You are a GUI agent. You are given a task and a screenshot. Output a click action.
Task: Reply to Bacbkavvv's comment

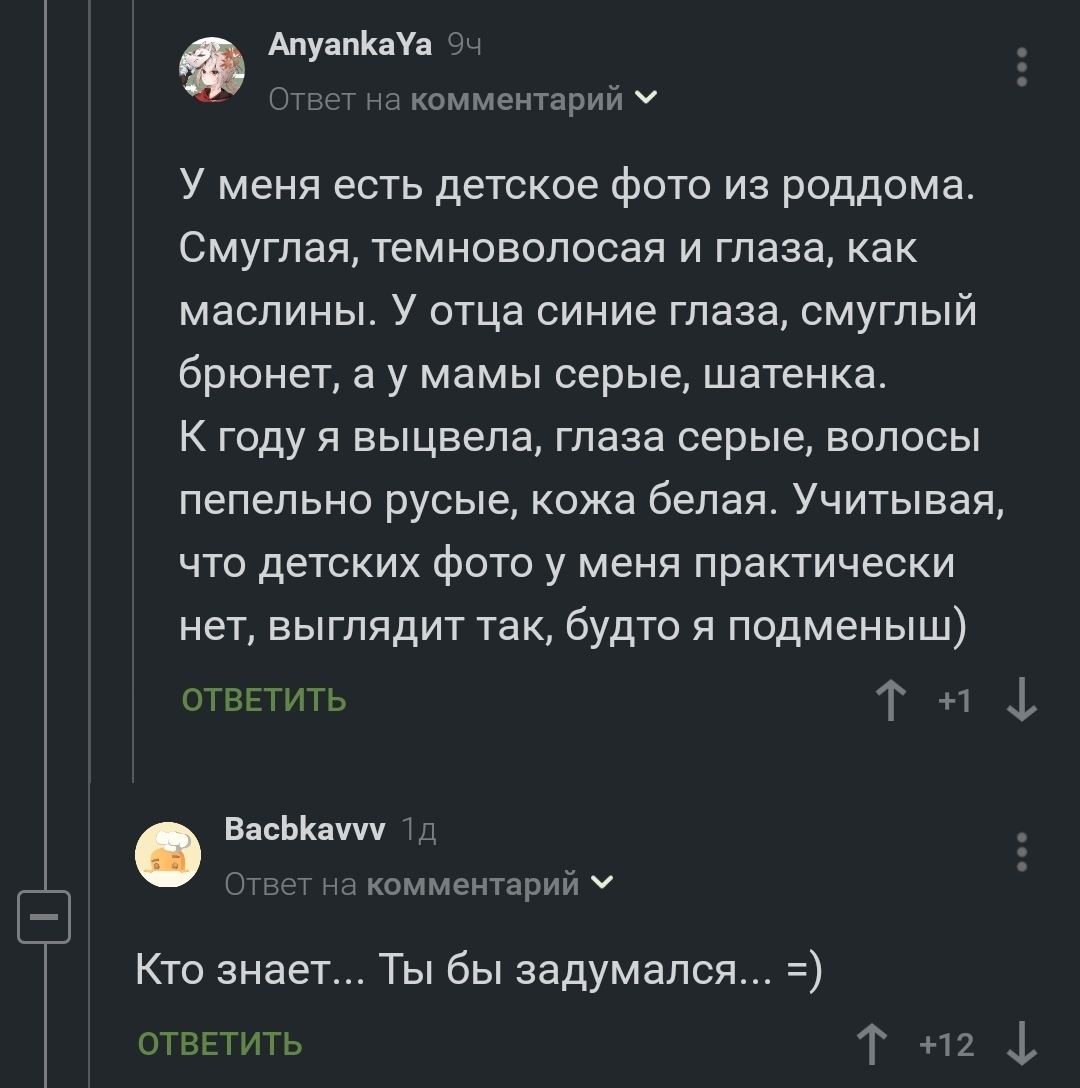click(x=220, y=1045)
